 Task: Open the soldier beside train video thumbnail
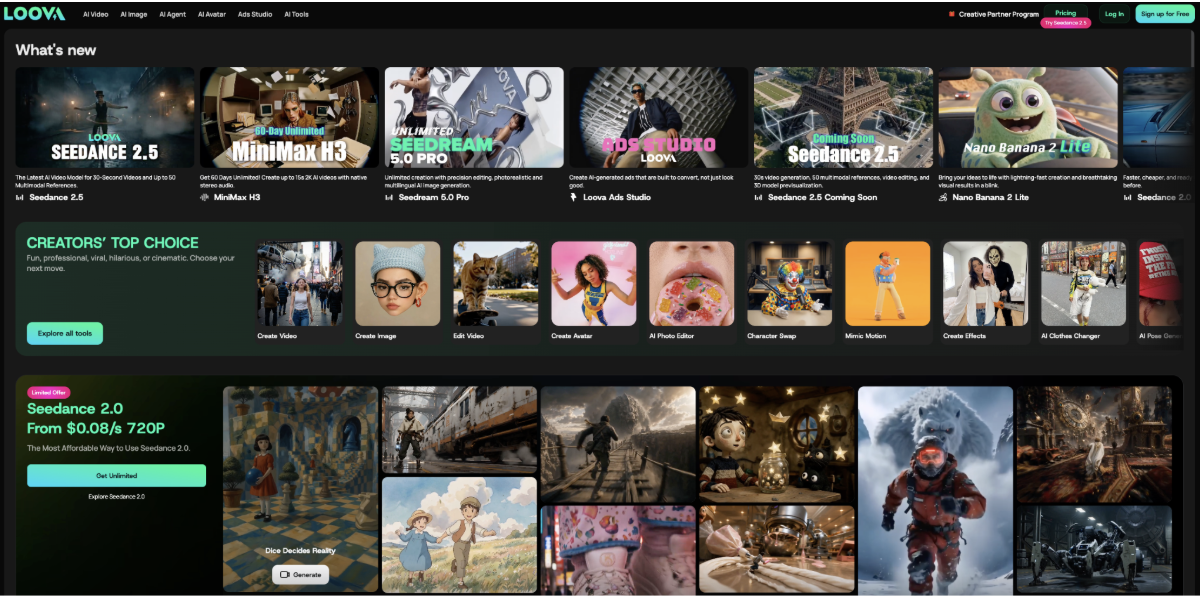(459, 430)
